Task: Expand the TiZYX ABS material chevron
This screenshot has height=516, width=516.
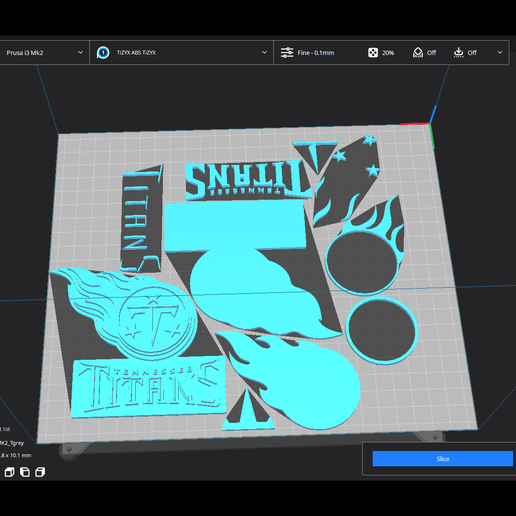Action: coord(264,52)
